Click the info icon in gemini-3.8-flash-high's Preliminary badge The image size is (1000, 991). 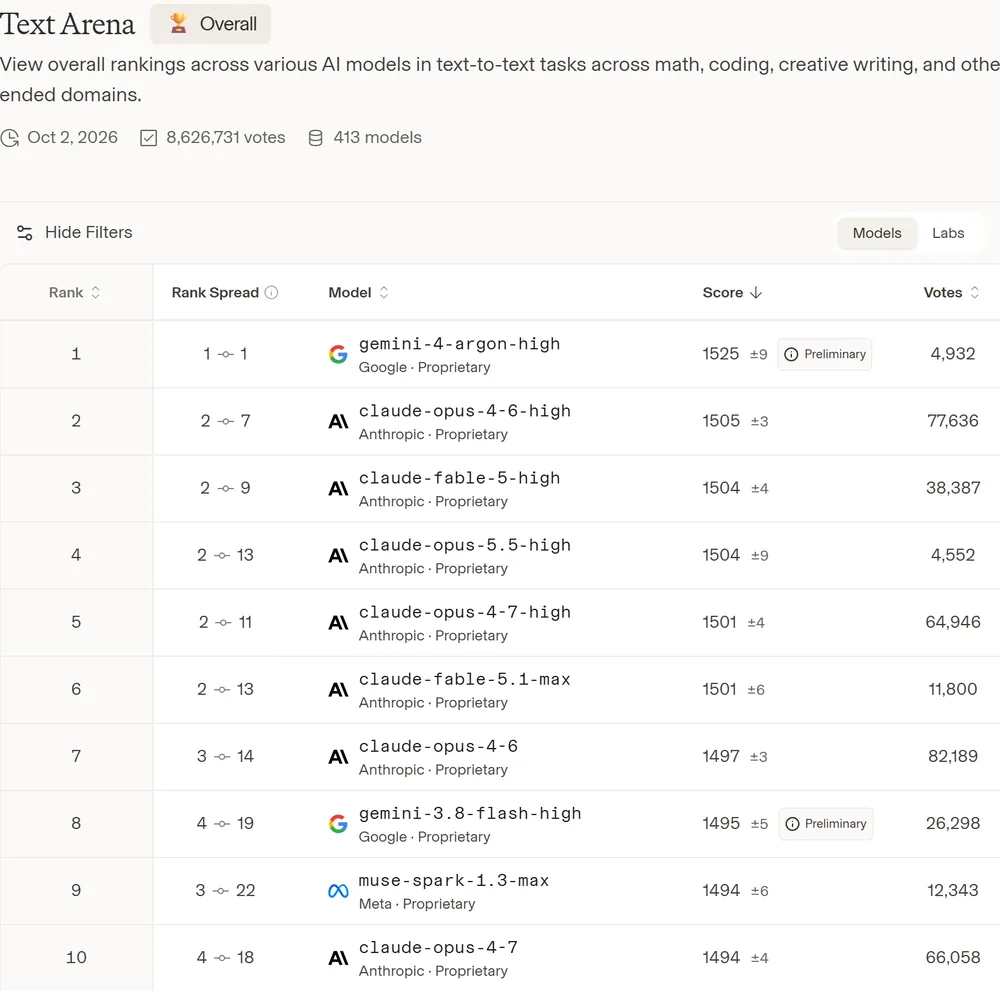tap(792, 824)
